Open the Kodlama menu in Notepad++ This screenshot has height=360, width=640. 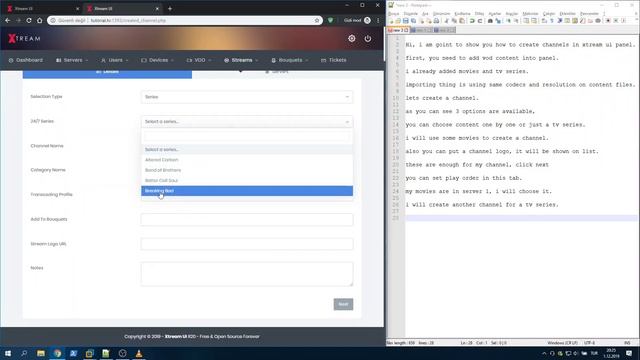pos(462,13)
